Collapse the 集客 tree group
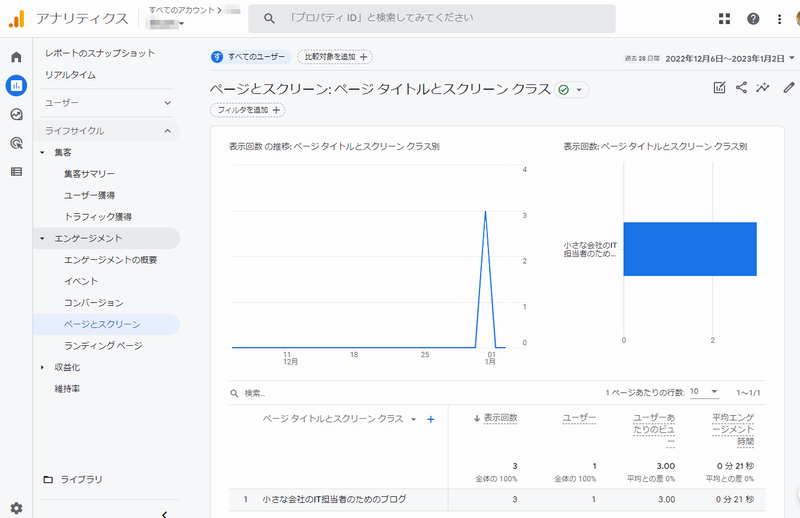This screenshot has height=518, width=800. [42, 152]
